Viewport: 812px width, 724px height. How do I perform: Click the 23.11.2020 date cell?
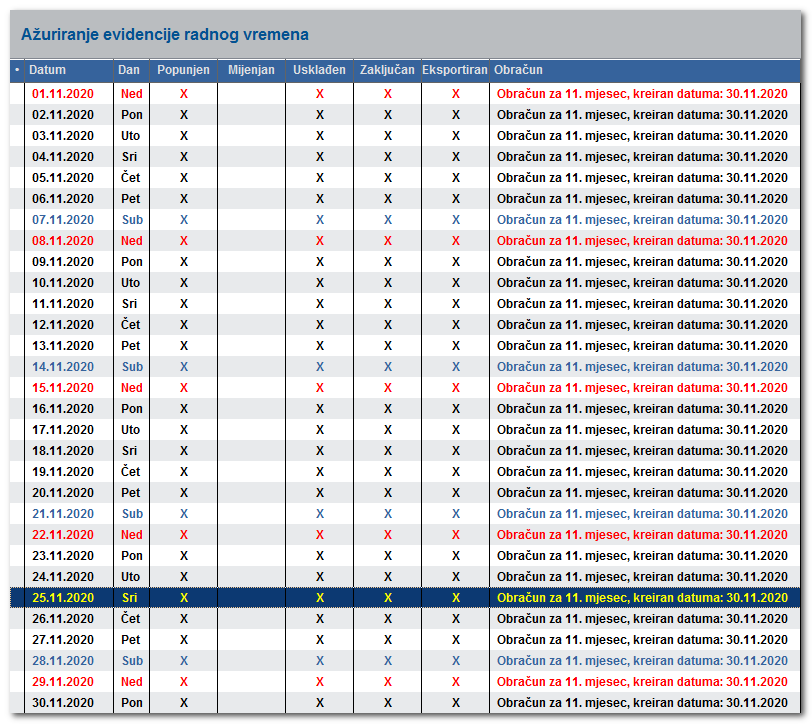[x=63, y=556]
